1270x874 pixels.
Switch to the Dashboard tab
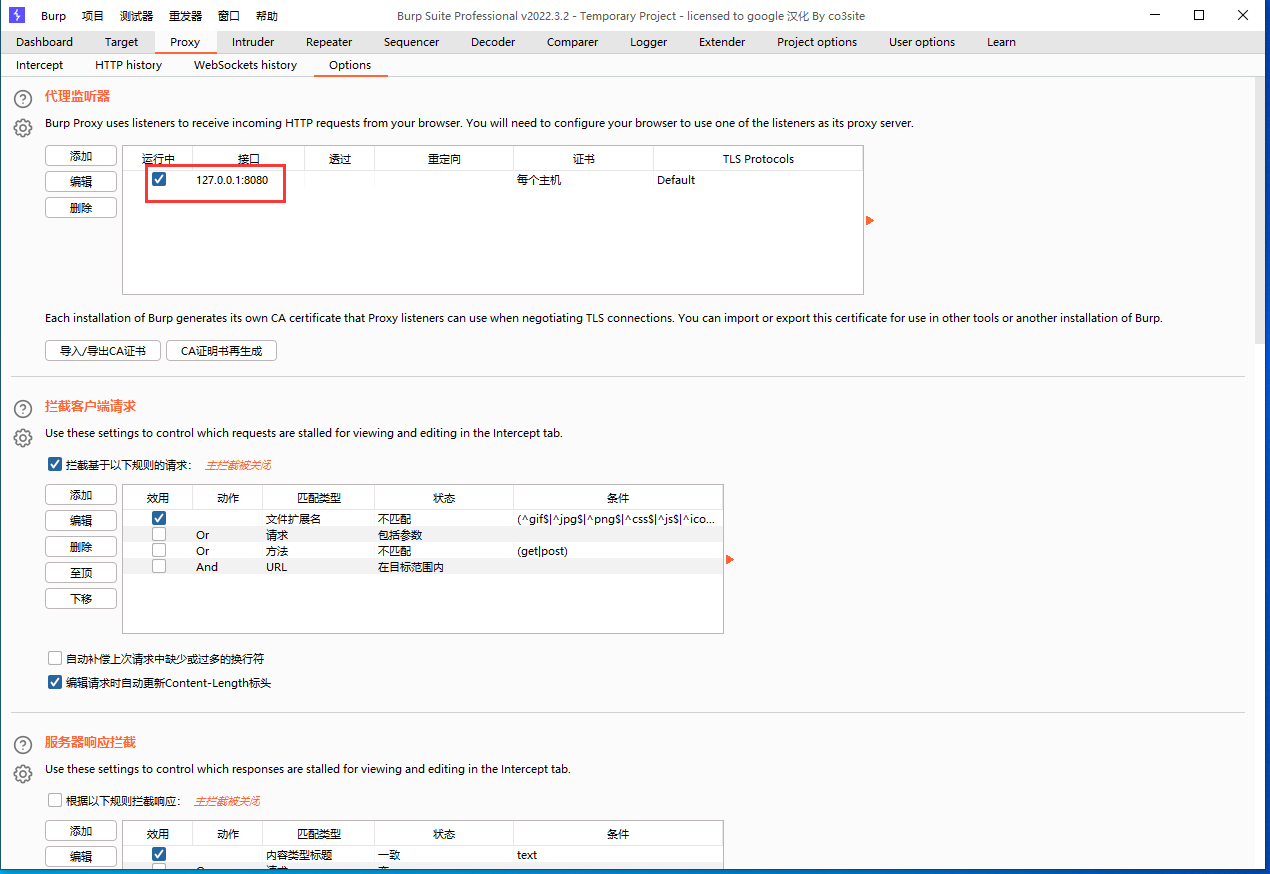click(44, 42)
